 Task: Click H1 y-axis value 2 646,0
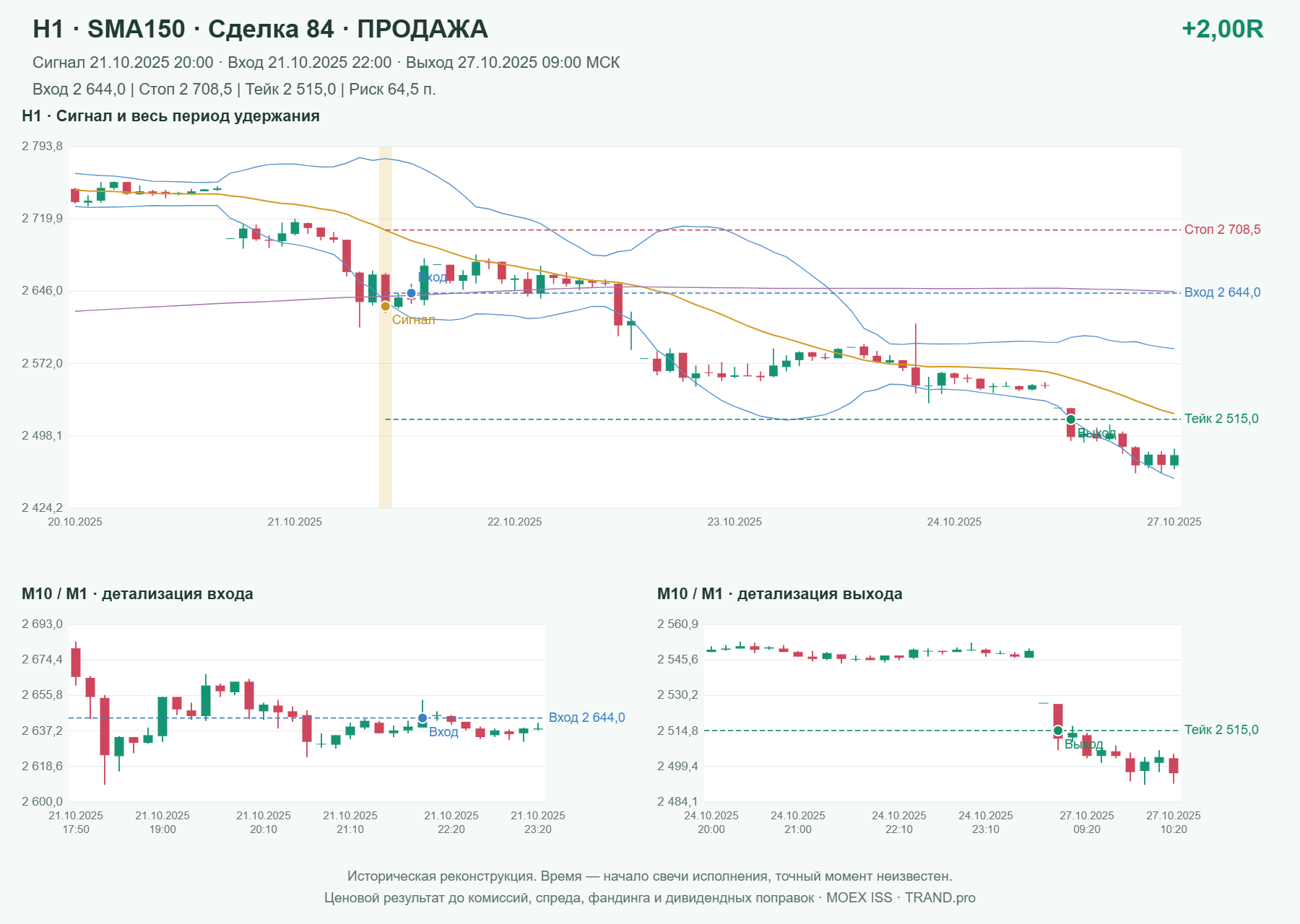coord(42,291)
